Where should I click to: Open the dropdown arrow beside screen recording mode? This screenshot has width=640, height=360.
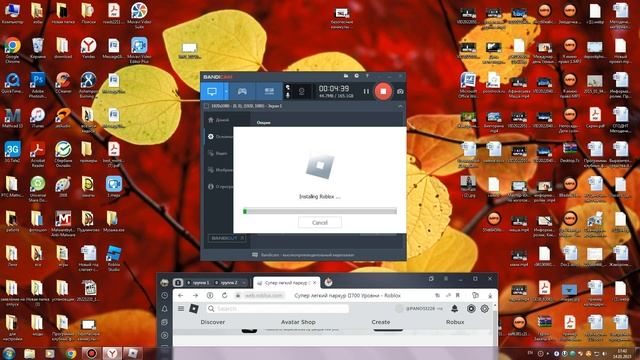click(226, 91)
